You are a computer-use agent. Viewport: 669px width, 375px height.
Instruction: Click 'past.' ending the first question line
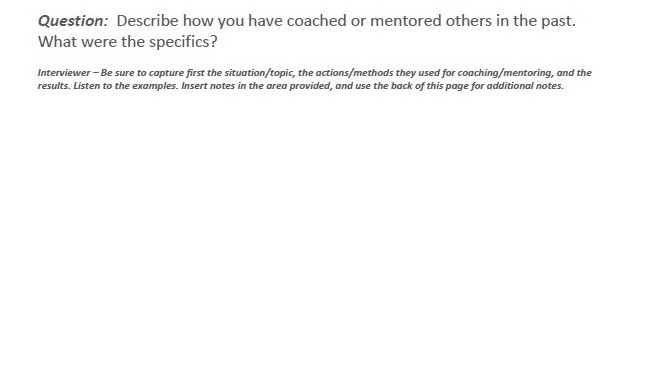(x=558, y=21)
